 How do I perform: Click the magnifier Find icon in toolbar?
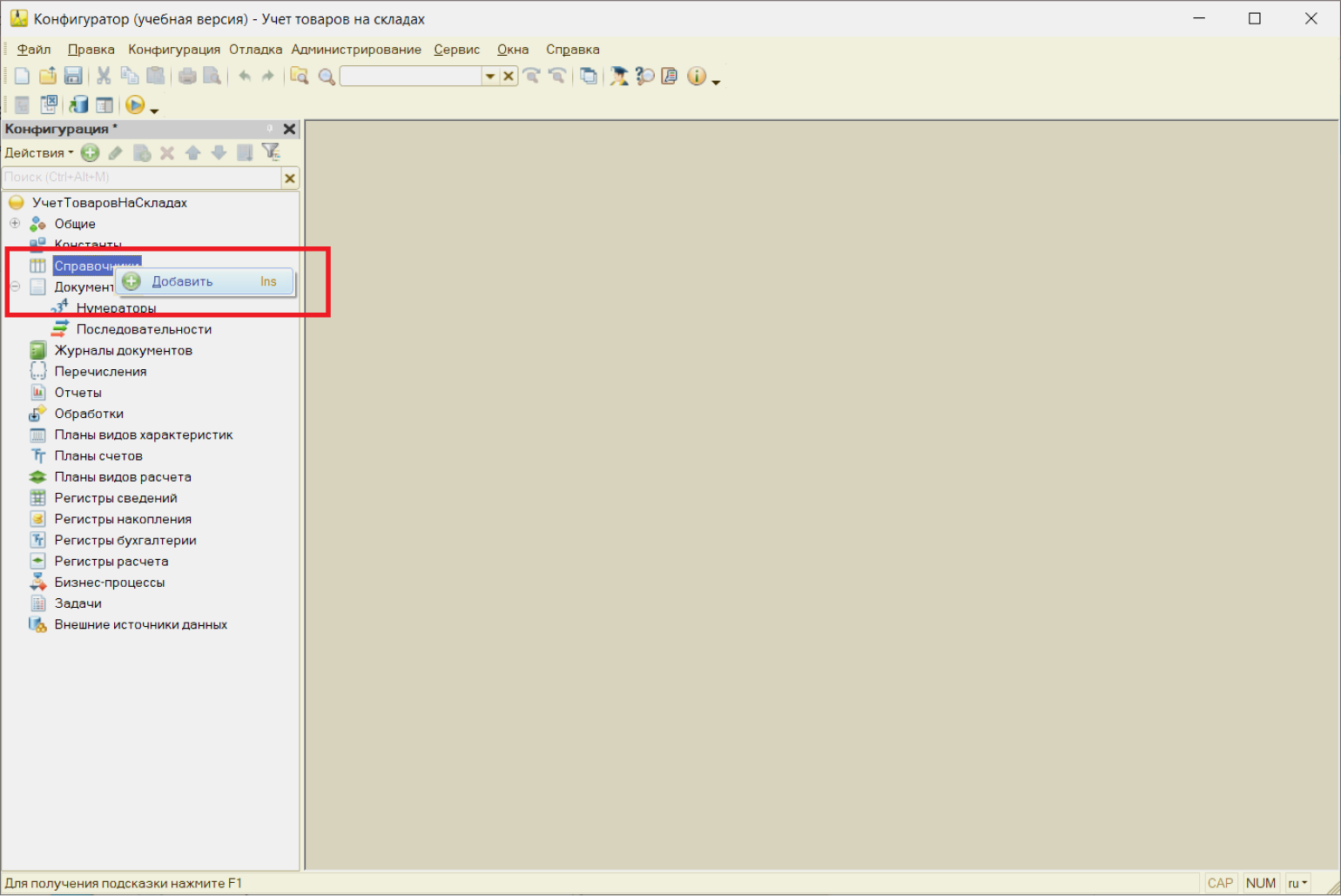pos(327,77)
